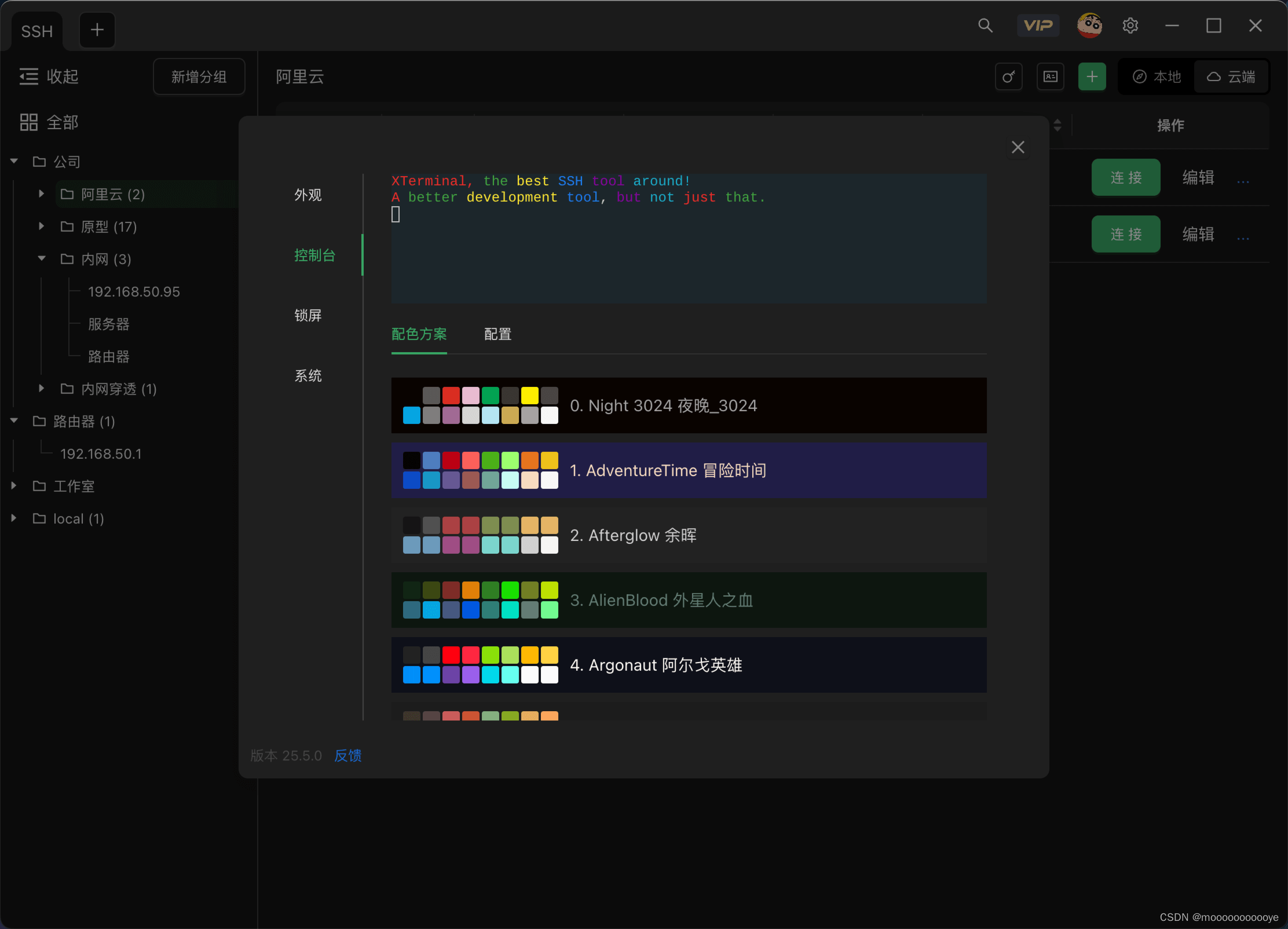Open settings gear icon
The width and height of the screenshot is (1288, 929).
point(1130,25)
